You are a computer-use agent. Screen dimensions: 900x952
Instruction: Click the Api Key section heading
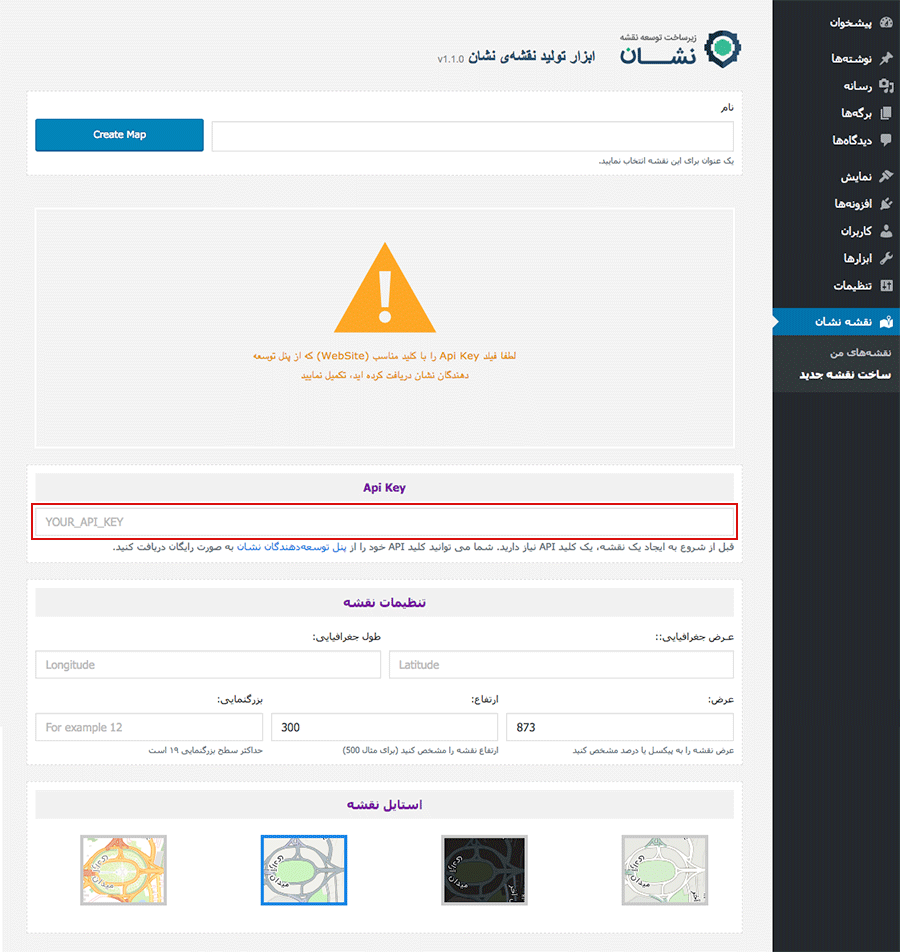pyautogui.click(x=384, y=488)
